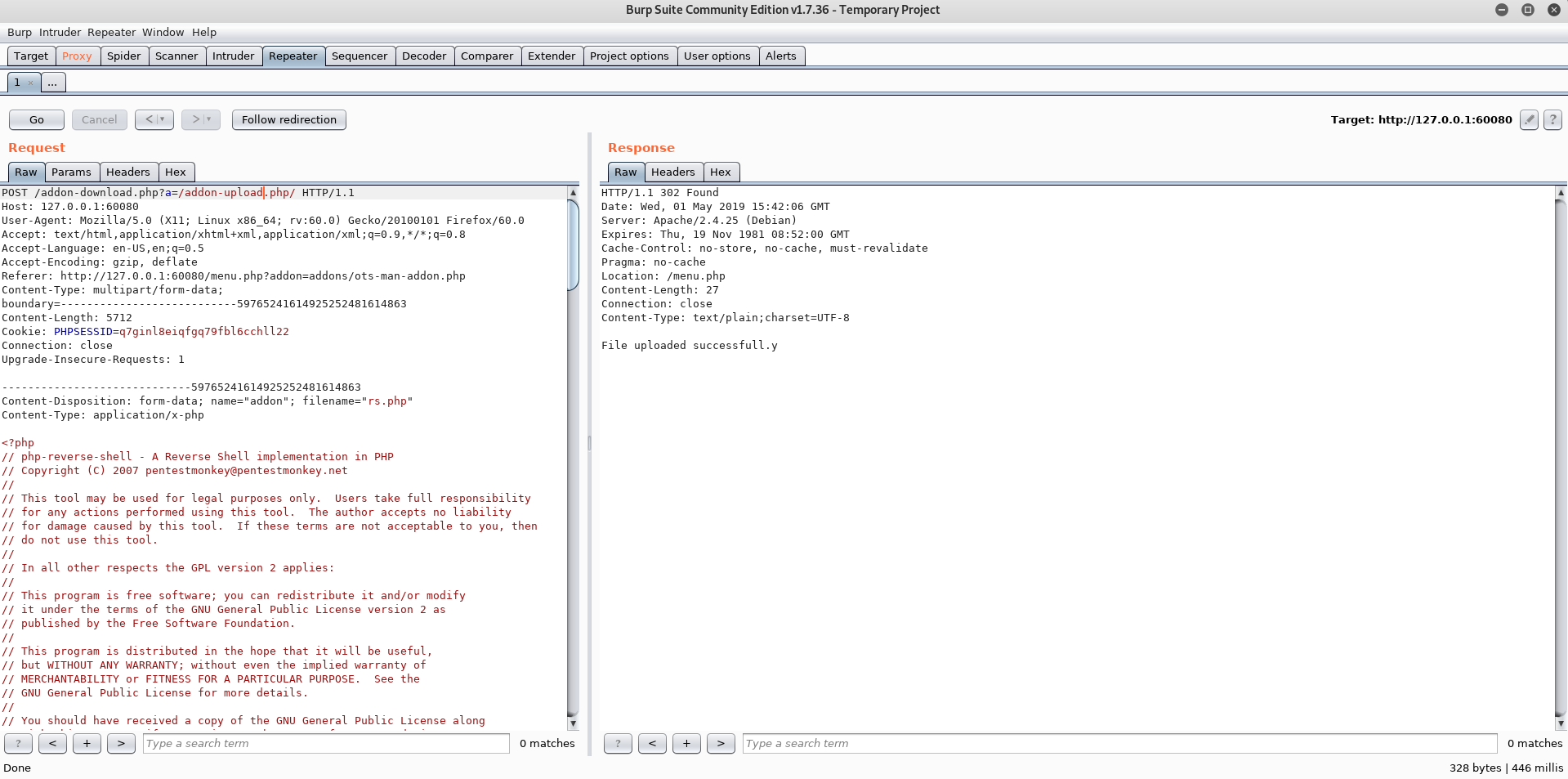1568x779 pixels.
Task: Open the Repeater menu in menu bar
Action: 111,33
